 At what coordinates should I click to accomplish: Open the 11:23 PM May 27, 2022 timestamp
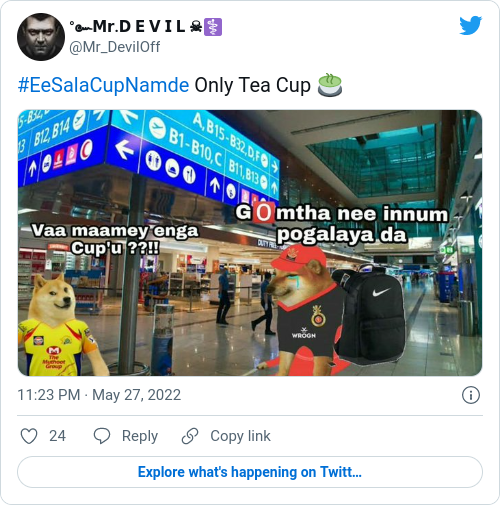coord(99,395)
